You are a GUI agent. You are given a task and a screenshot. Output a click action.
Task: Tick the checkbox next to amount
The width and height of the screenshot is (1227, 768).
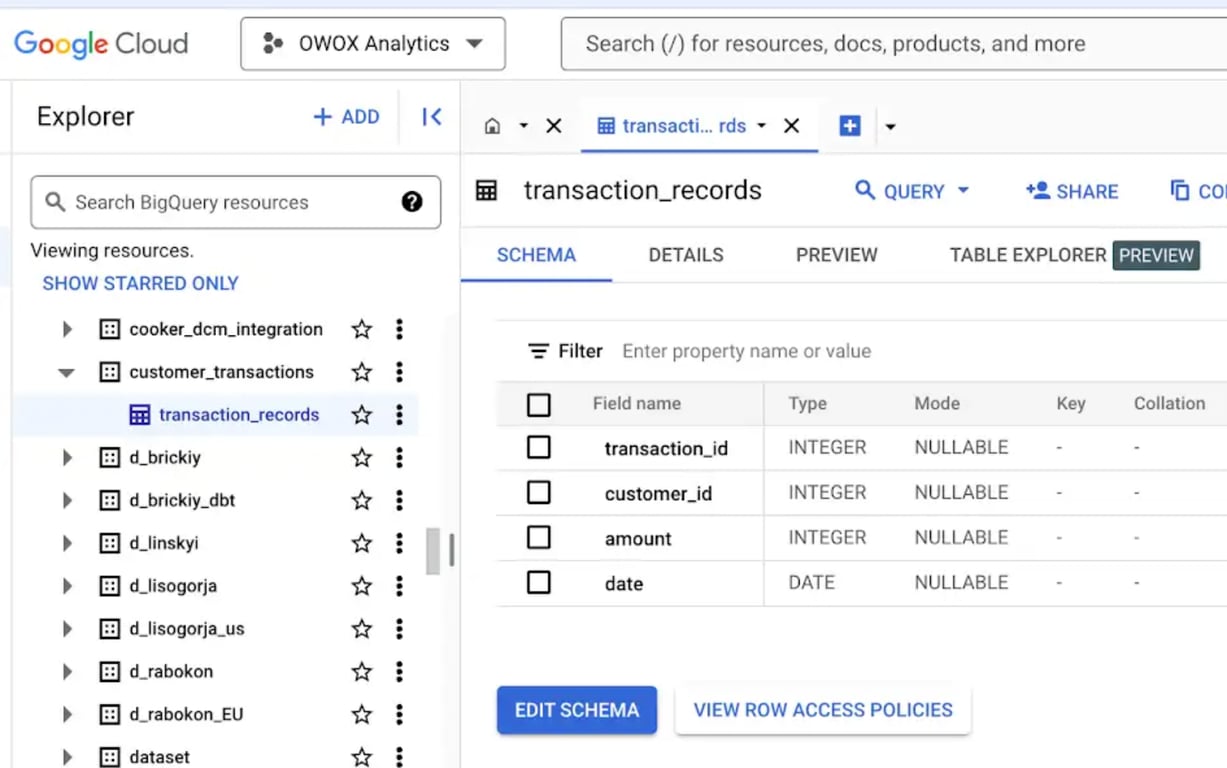click(539, 537)
